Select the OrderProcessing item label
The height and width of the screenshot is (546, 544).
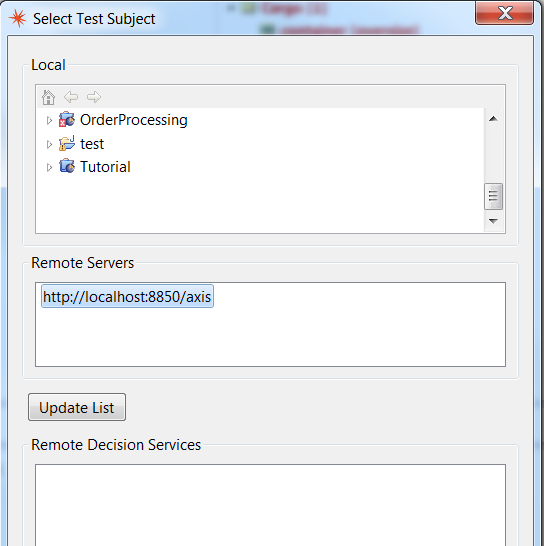[x=134, y=120]
